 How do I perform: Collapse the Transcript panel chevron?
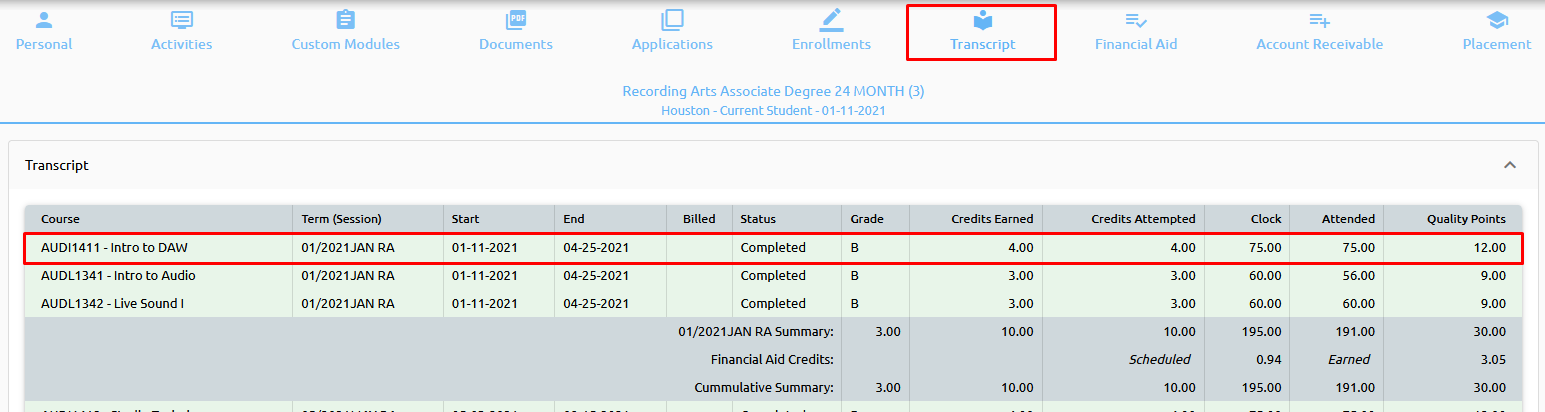pyautogui.click(x=1510, y=165)
